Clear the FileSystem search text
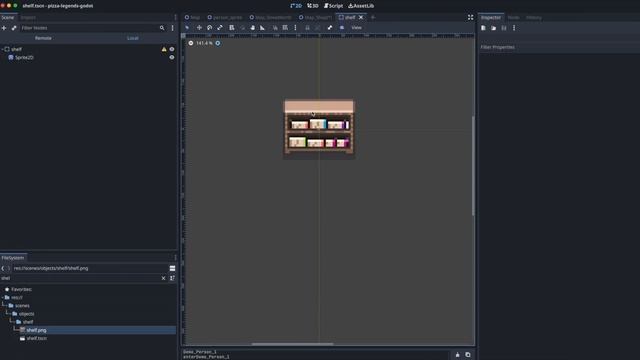 [163, 278]
